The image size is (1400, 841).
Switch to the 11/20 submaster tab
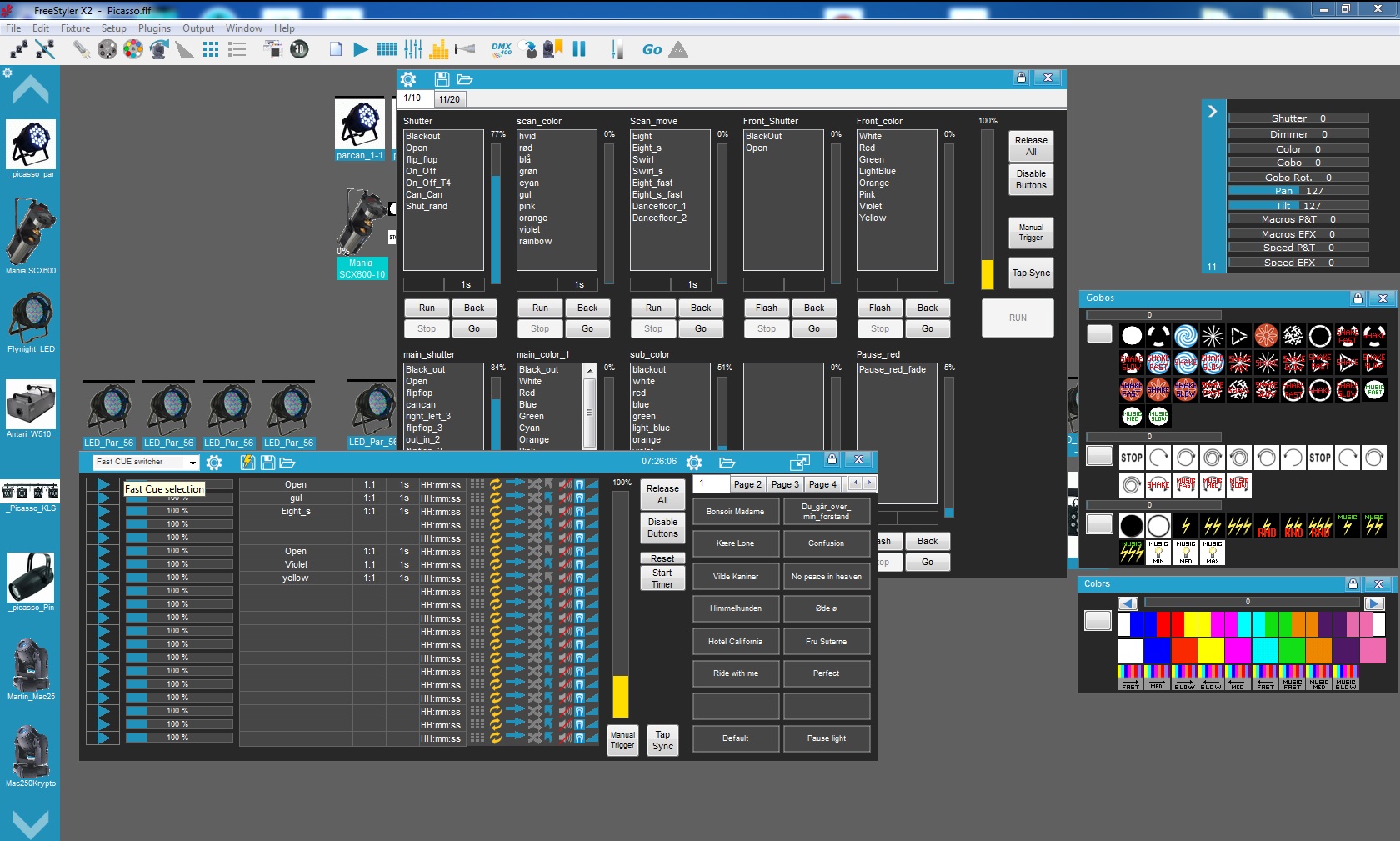tap(449, 99)
